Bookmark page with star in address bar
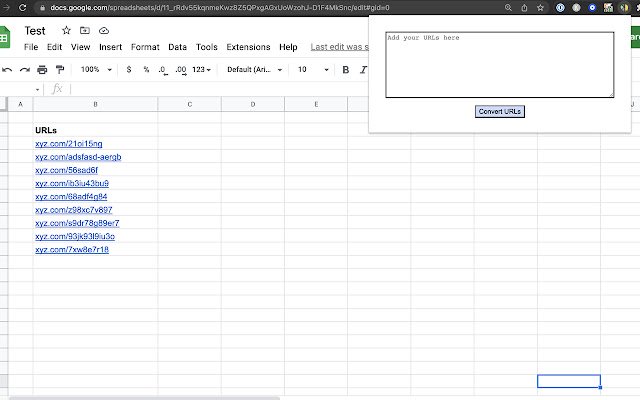Image resolution: width=640 pixels, height=400 pixels. (x=540, y=7)
